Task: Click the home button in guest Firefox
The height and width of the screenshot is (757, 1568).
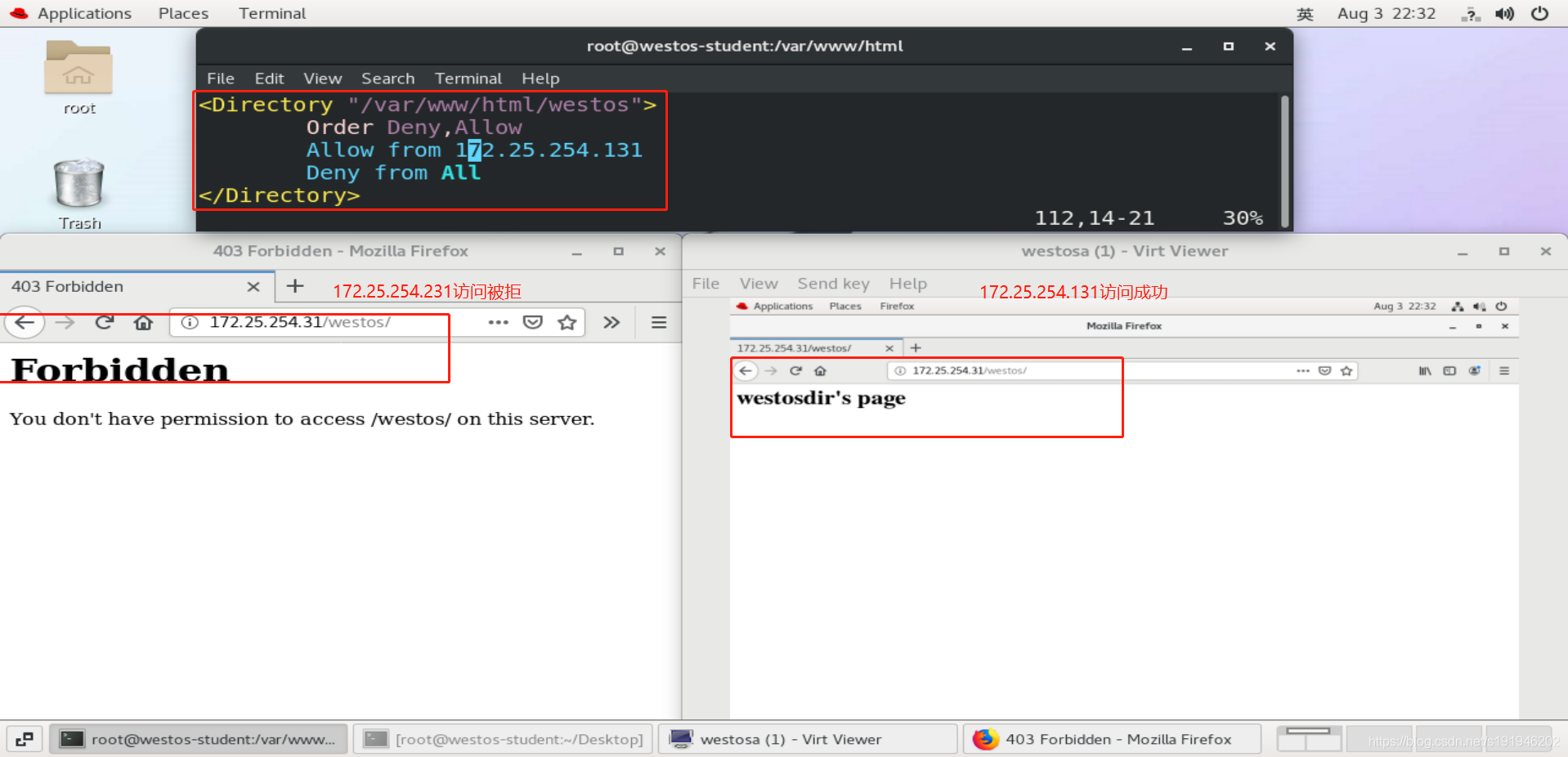Action: 820,371
